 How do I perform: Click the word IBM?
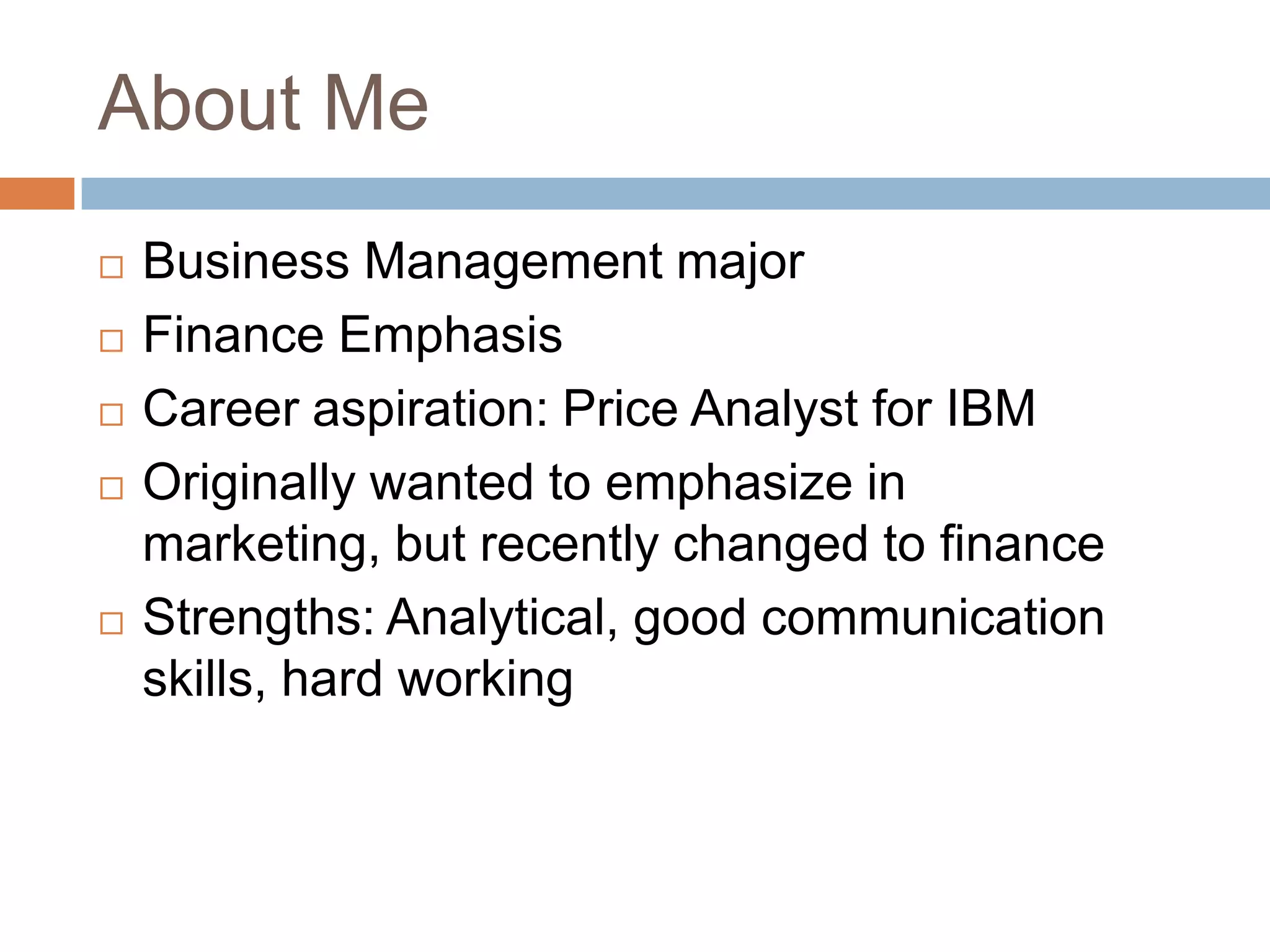990,409
